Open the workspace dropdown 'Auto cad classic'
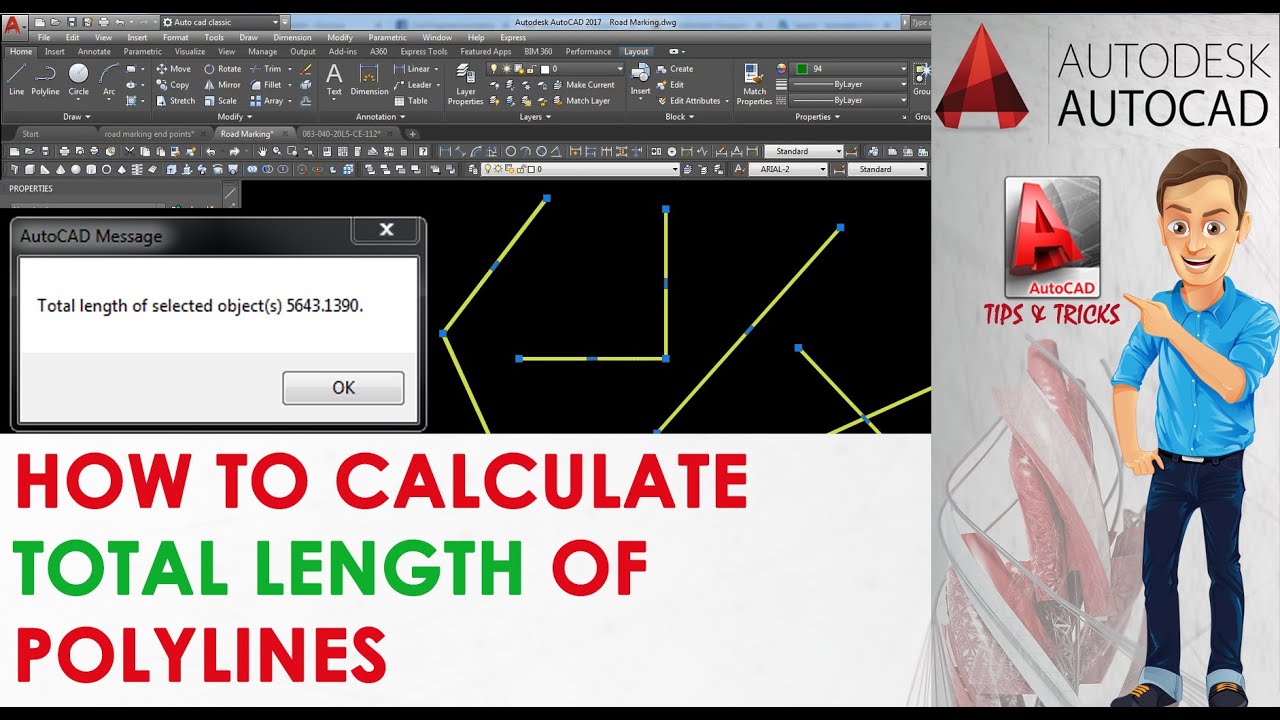This screenshot has width=1280, height=720. [x=221, y=21]
